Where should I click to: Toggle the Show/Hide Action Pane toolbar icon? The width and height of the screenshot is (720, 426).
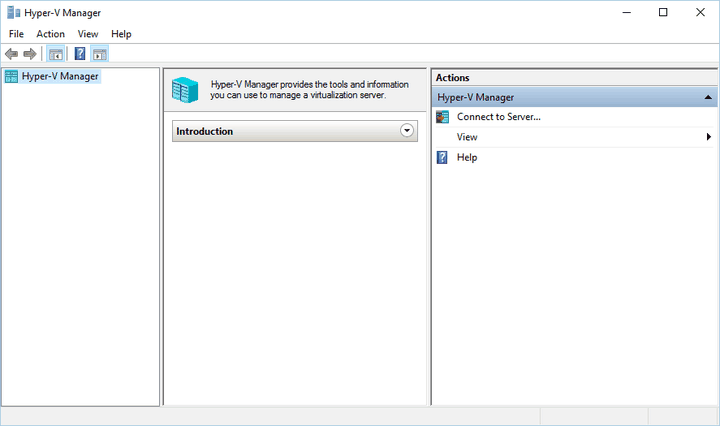100,54
